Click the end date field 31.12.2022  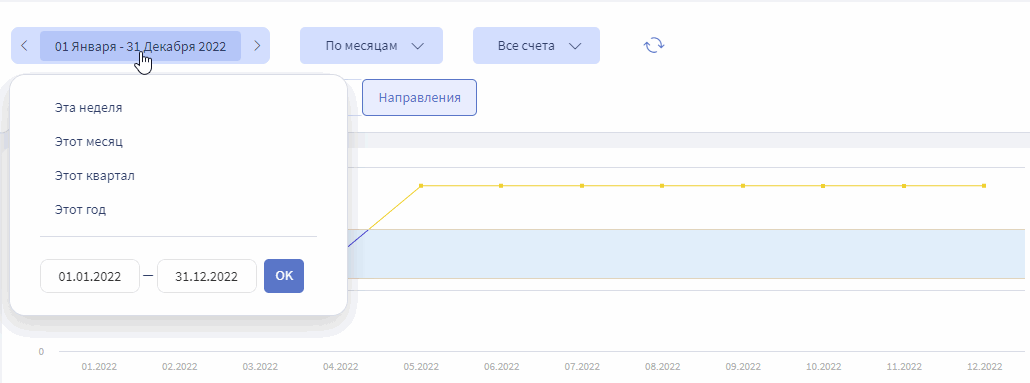coord(207,276)
